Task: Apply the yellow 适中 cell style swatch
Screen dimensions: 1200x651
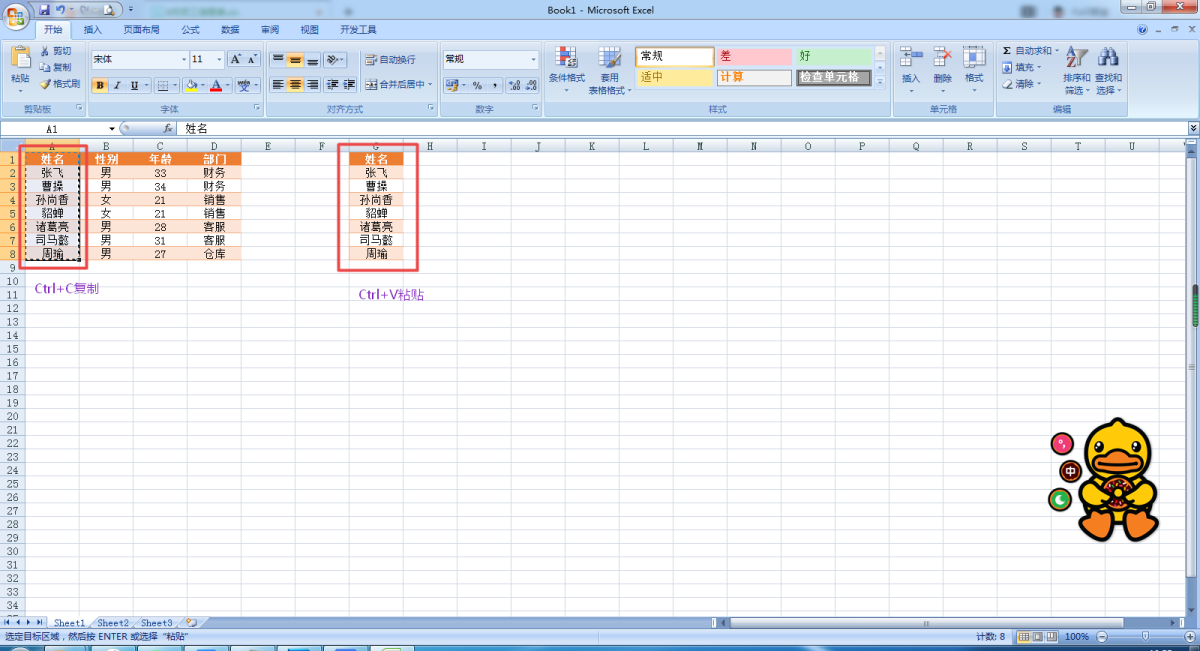Action: tap(674, 77)
